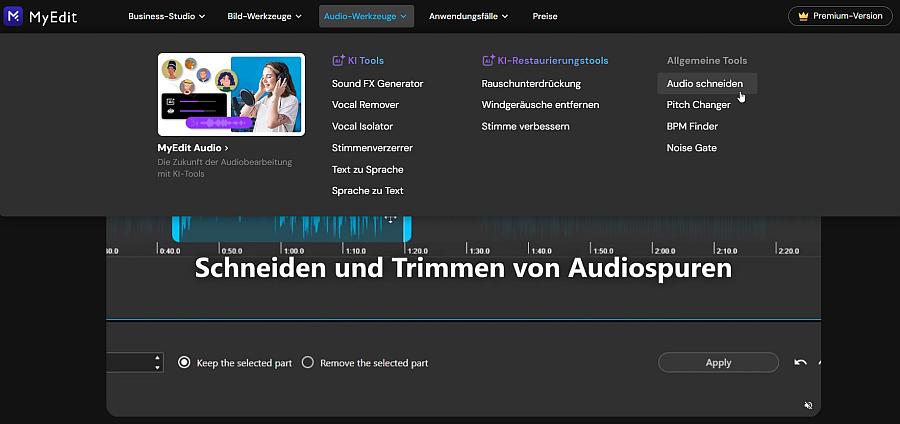
Task: Click the right selection handle on waveform
Action: pos(407,229)
